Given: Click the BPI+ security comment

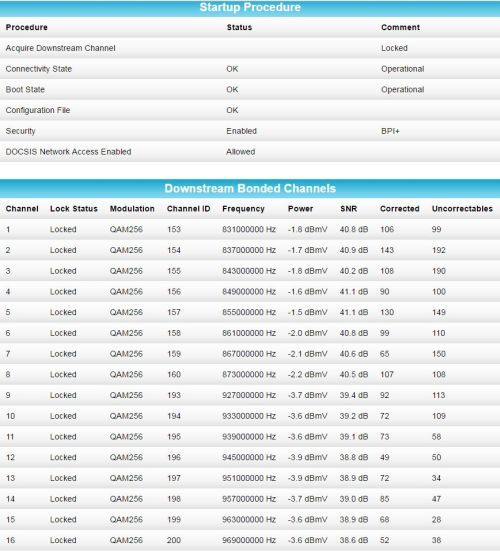Looking at the screenshot, I should (390, 131).
